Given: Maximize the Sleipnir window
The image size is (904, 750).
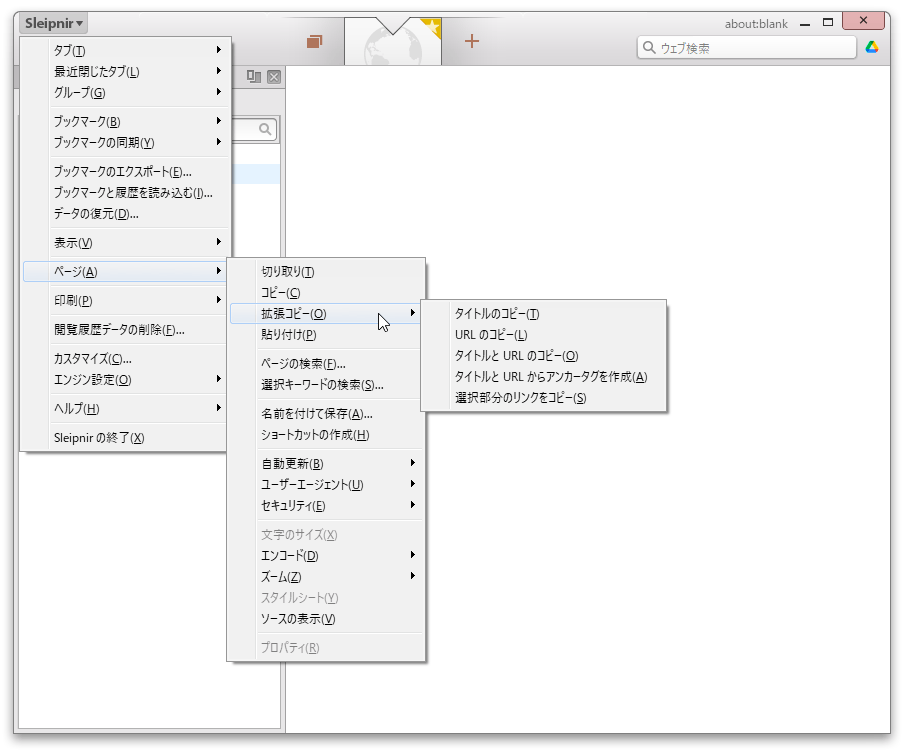Looking at the screenshot, I should pos(828,22).
